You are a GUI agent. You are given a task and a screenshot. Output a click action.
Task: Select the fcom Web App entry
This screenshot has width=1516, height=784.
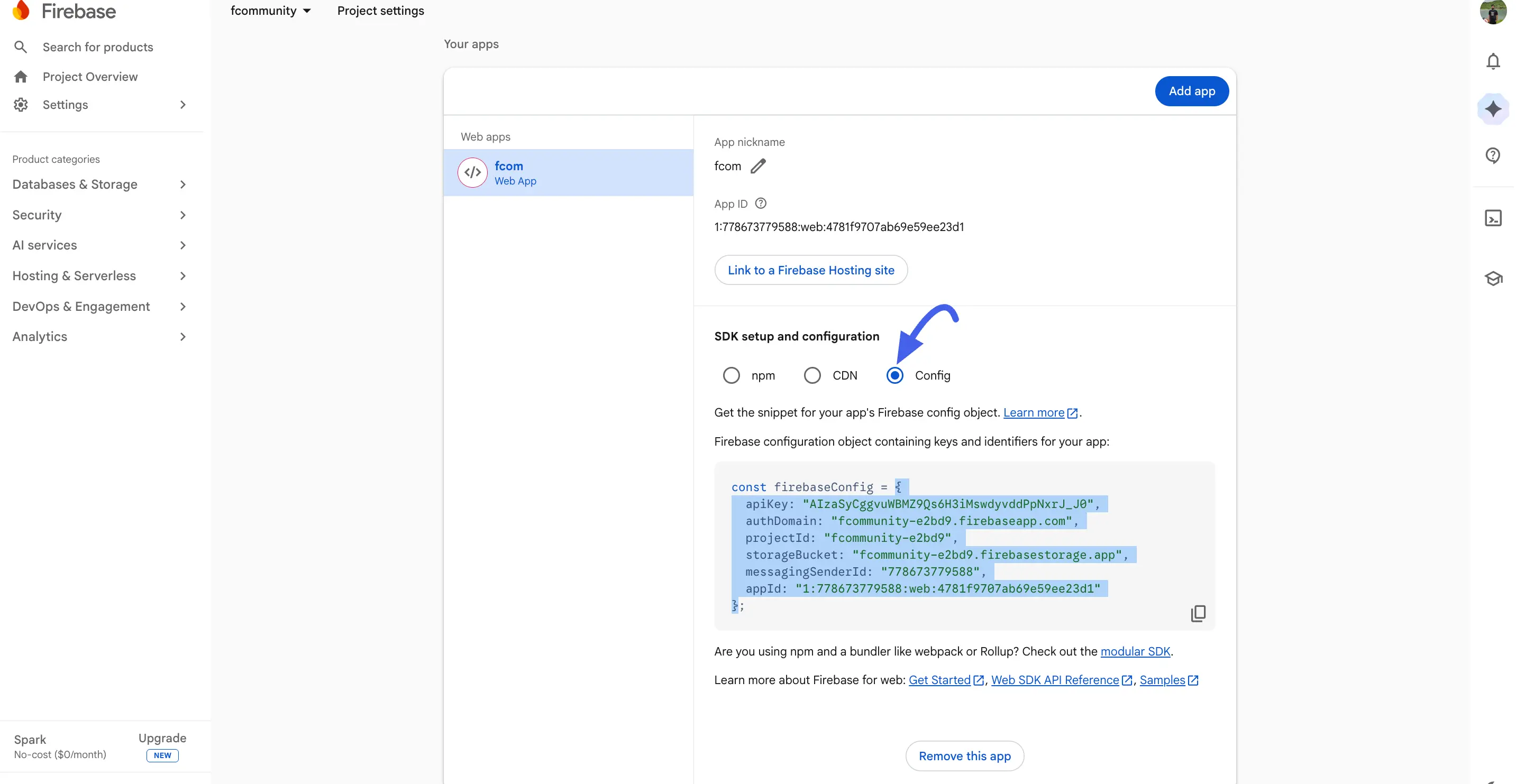point(569,172)
